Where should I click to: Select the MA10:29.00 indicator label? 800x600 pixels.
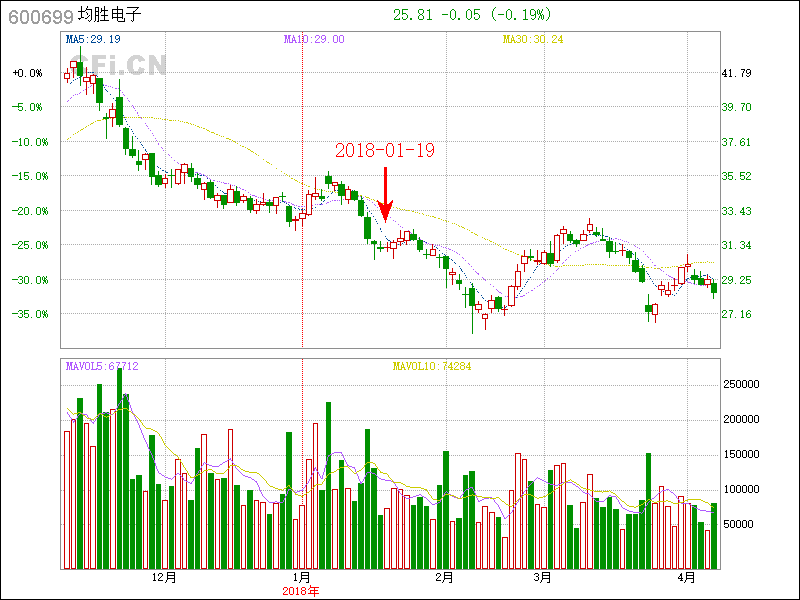314,39
